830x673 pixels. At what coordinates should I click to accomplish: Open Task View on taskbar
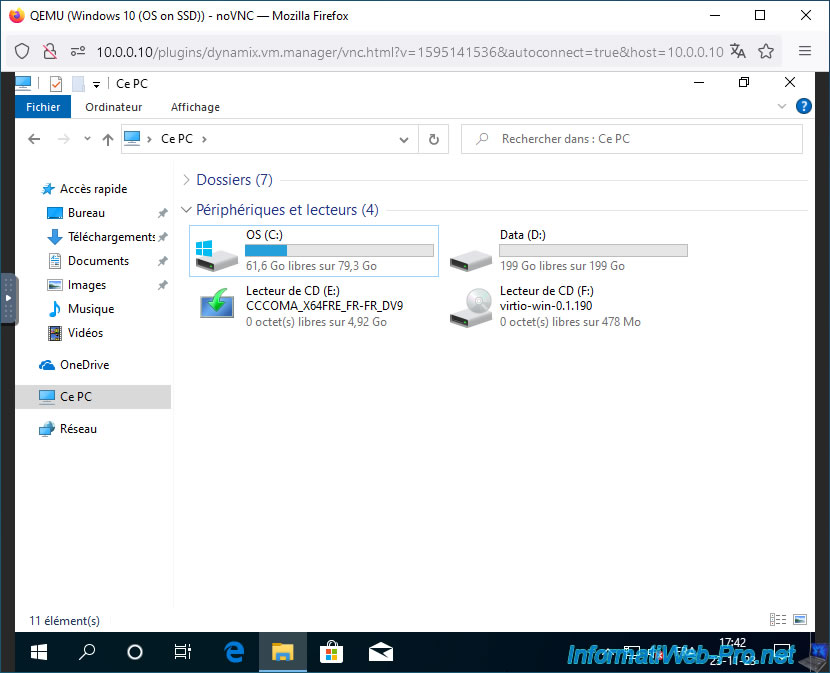coord(183,652)
